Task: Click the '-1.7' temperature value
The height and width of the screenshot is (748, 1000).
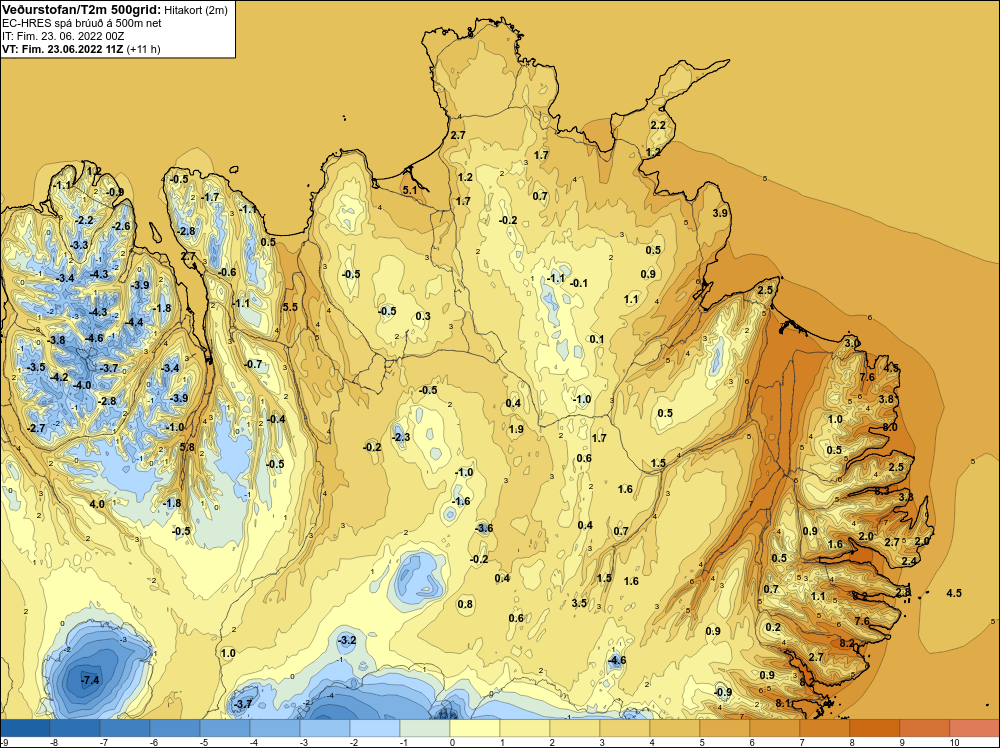Action: 210,197
